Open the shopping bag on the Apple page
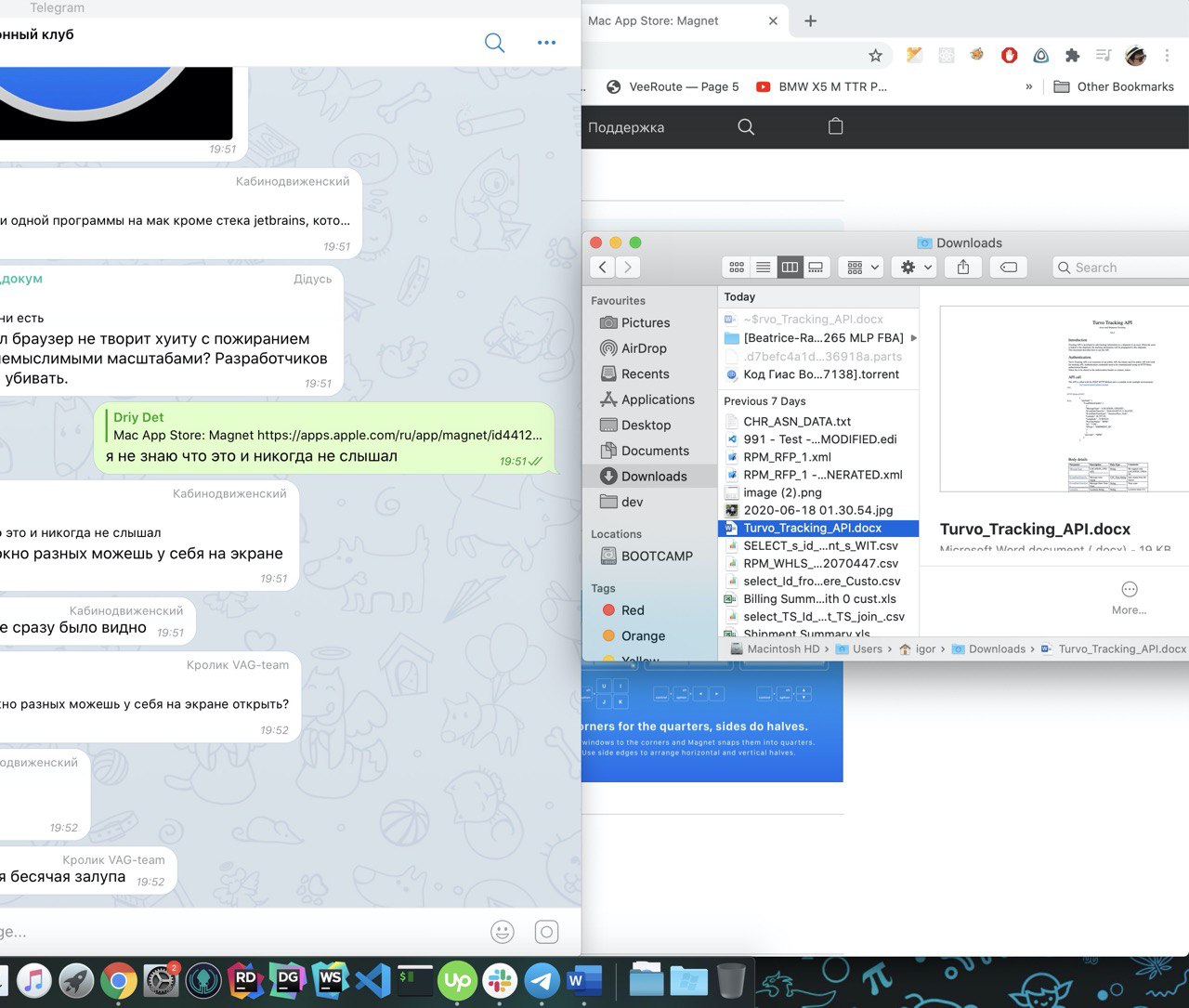The width and height of the screenshot is (1189, 1008). pyautogui.click(x=836, y=126)
